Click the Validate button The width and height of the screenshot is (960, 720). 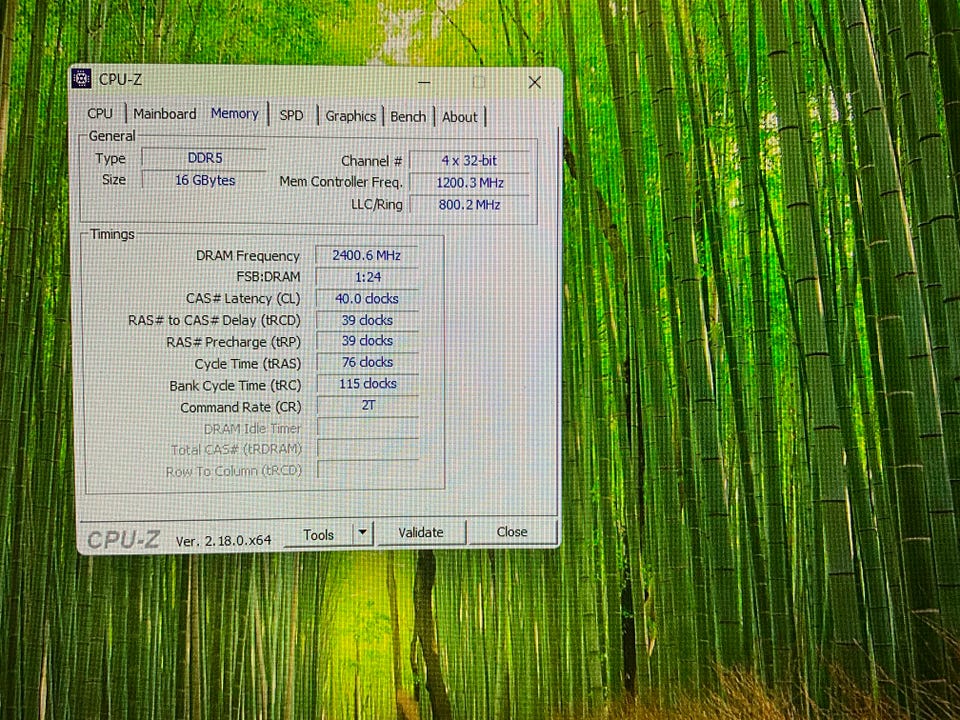point(421,533)
